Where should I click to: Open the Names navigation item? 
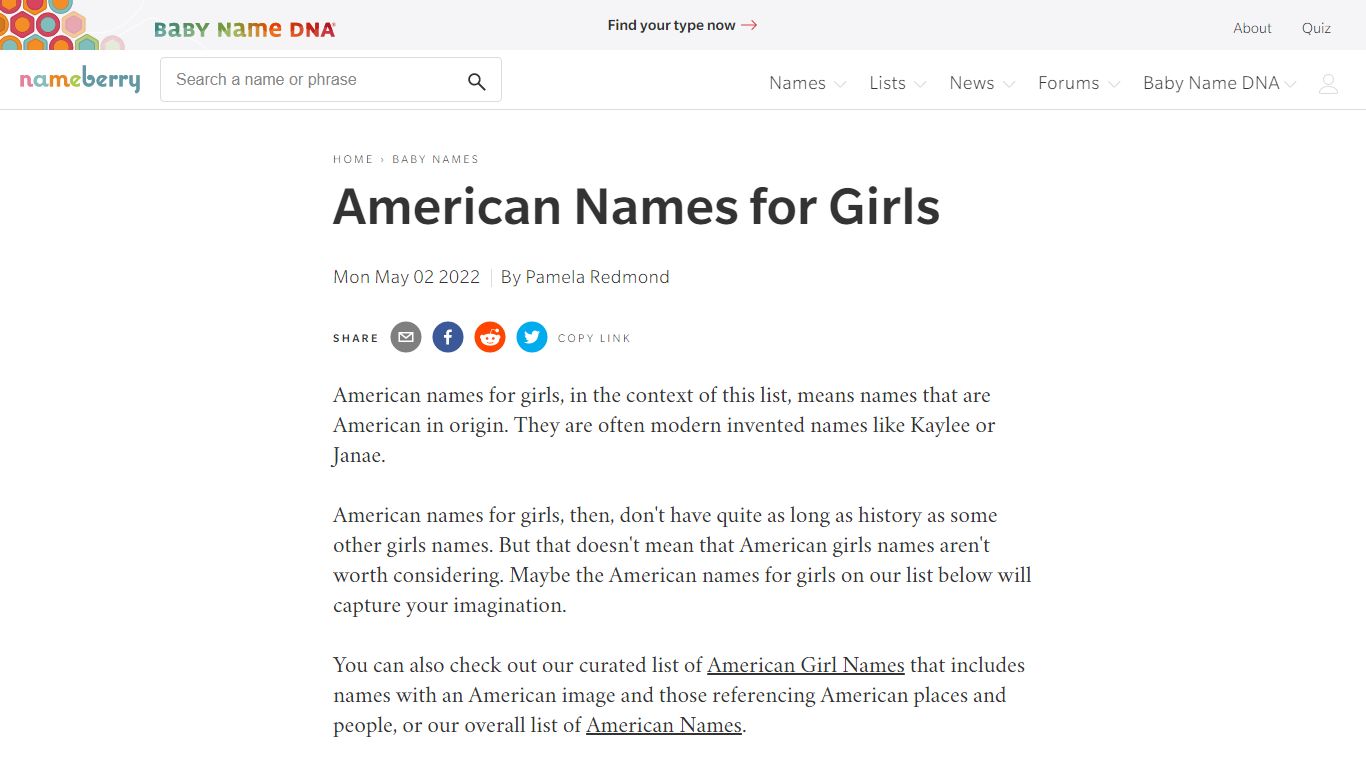797,83
